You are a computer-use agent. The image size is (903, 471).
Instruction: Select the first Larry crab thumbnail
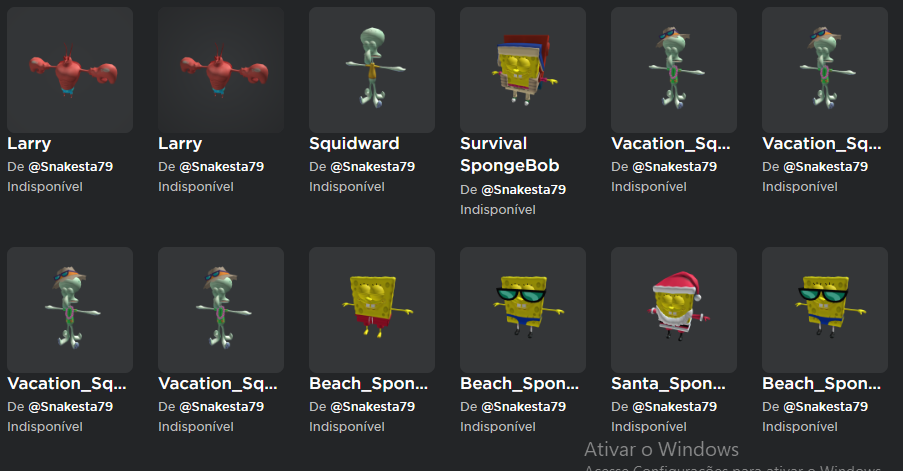coord(70,70)
